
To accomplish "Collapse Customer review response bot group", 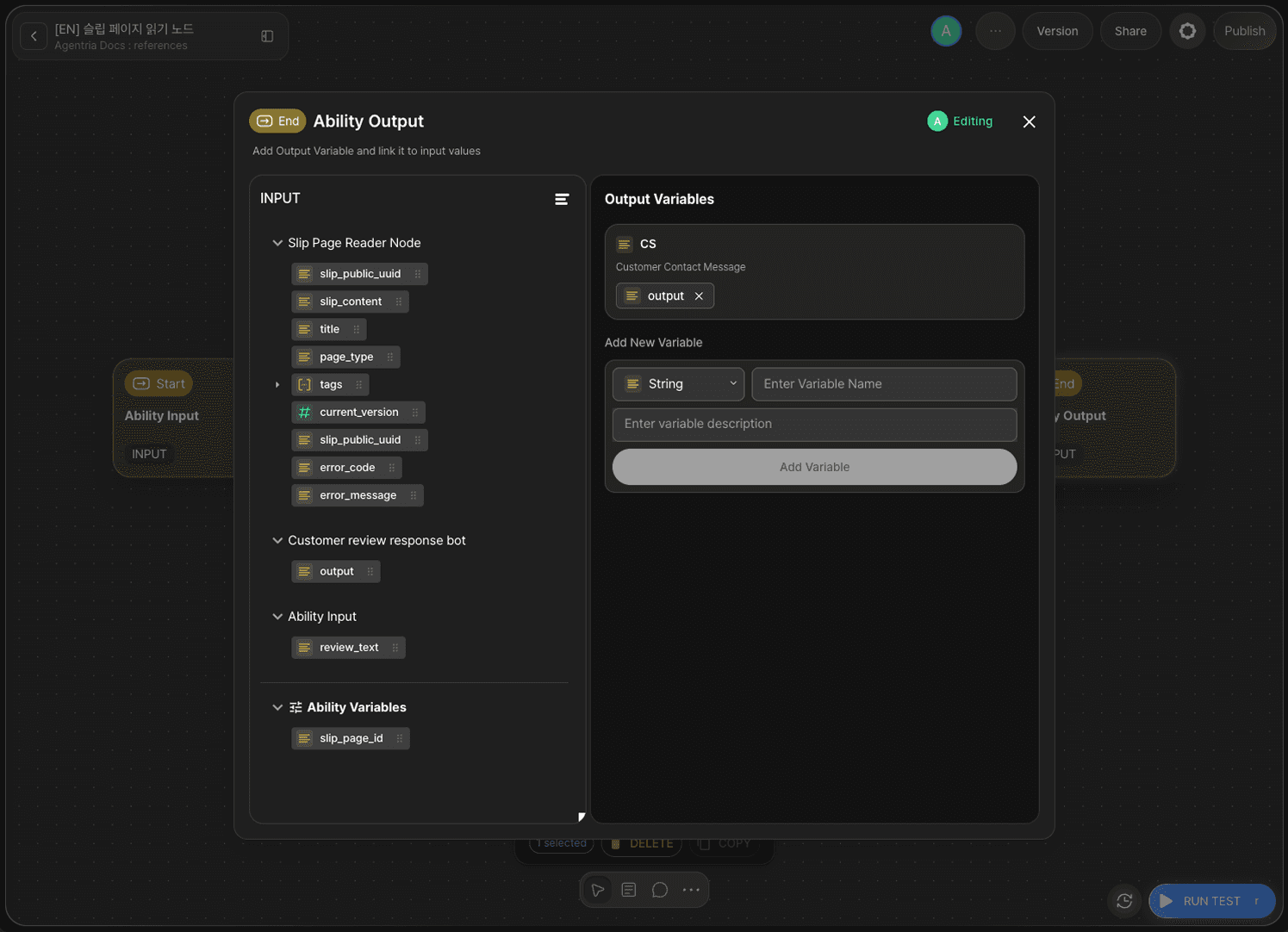I will (277, 540).
